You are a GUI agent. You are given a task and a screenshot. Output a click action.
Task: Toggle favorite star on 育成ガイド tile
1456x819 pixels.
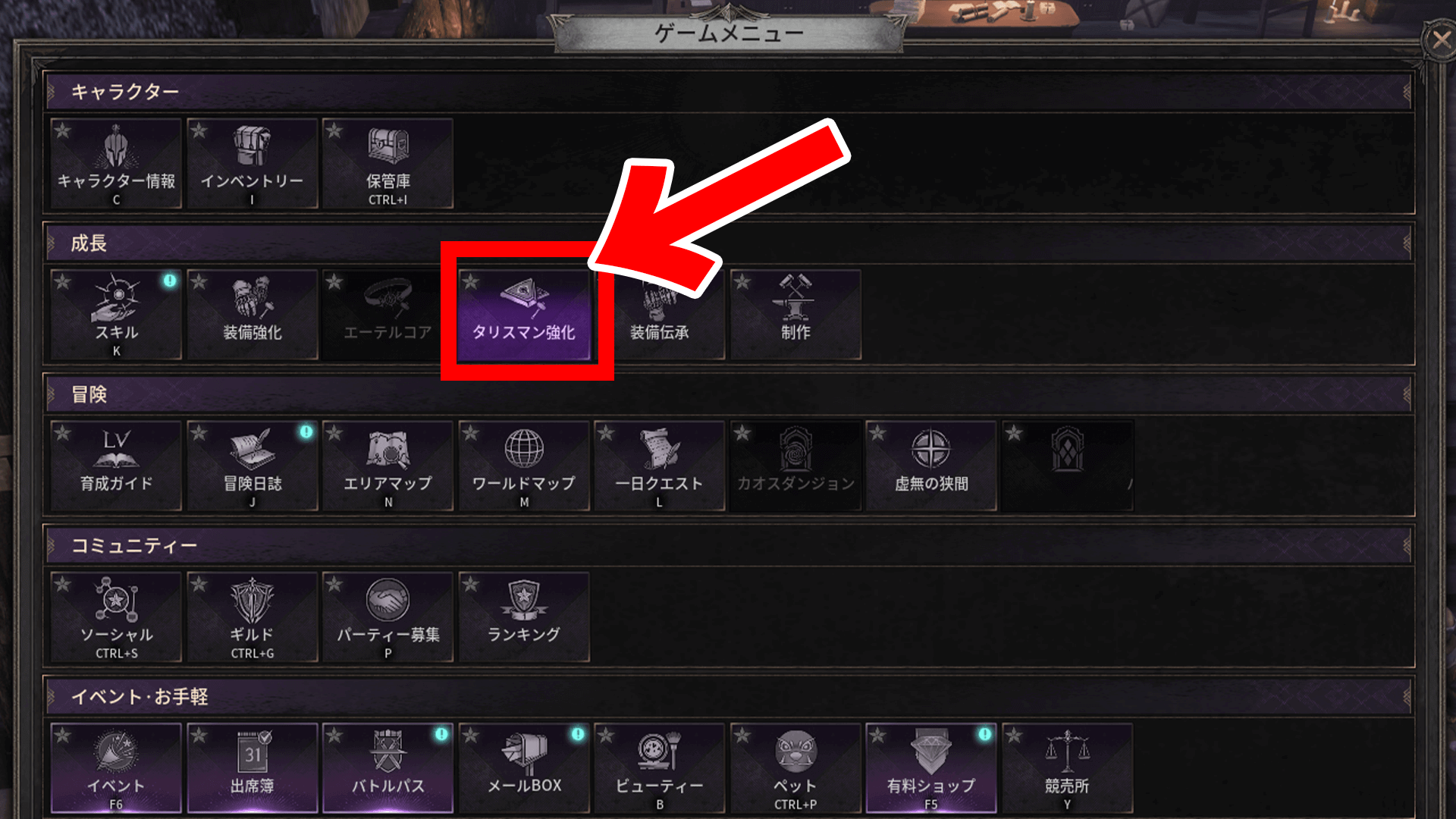tap(63, 433)
